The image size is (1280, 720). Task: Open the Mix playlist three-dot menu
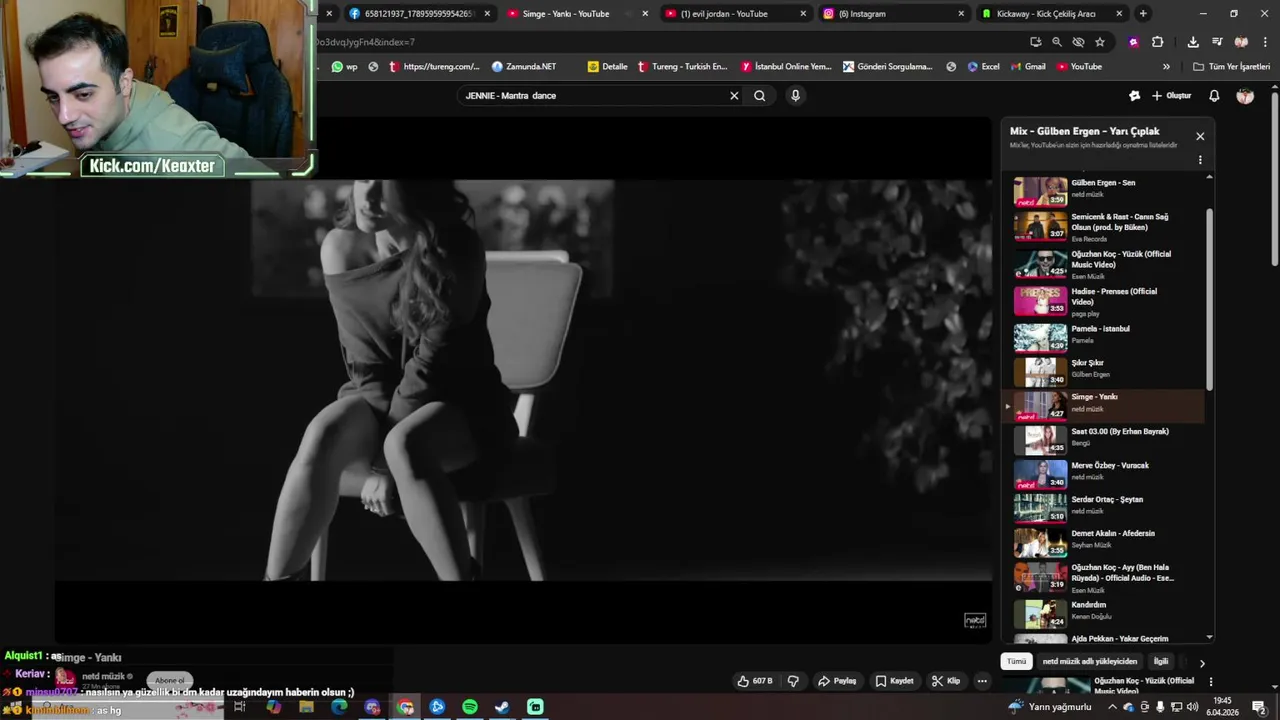point(1200,160)
